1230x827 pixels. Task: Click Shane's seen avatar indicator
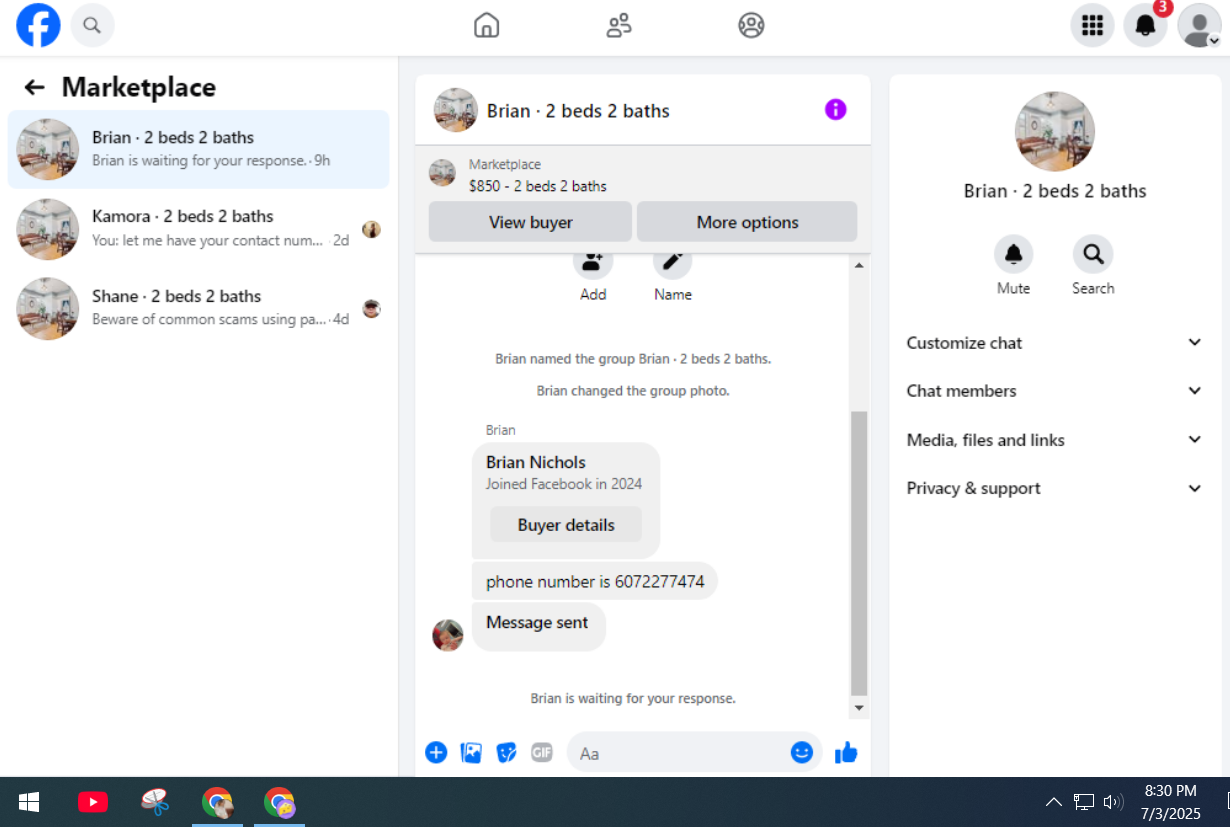tap(371, 309)
